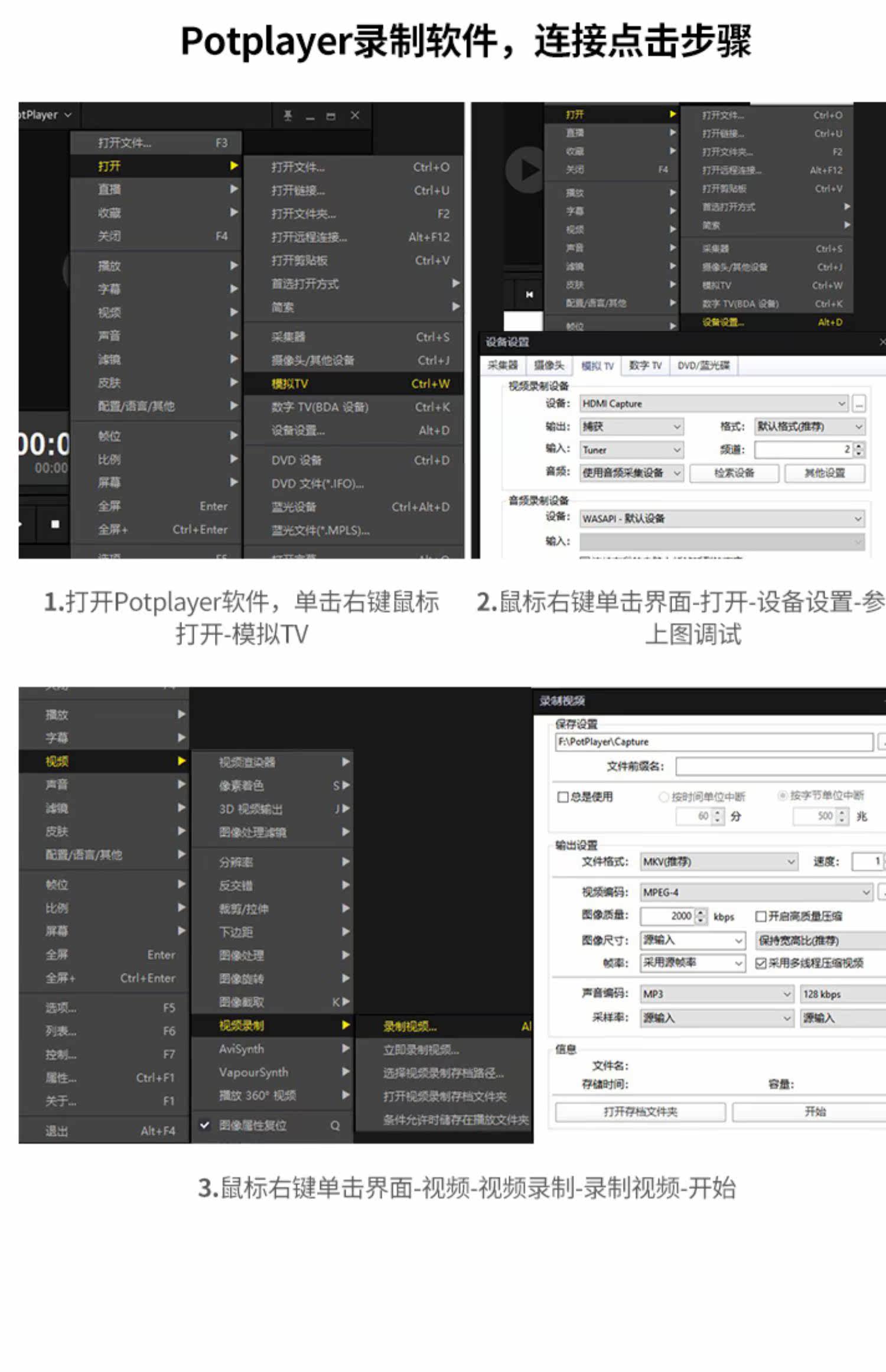Open the 使用音频采集设备 audio dropdown
886x1372 pixels.
[x=631, y=473]
